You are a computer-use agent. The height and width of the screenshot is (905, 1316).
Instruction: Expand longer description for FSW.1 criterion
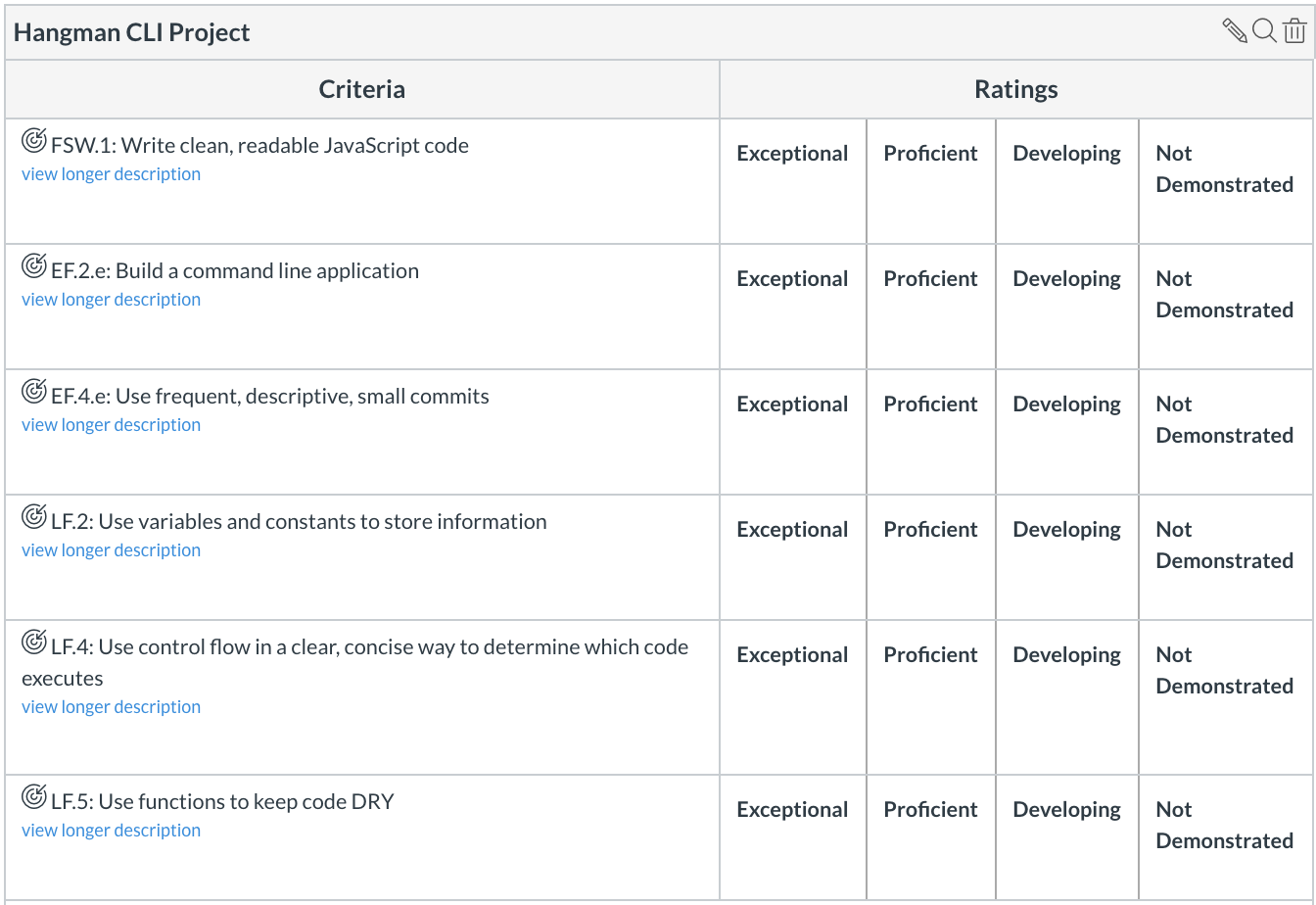[111, 174]
